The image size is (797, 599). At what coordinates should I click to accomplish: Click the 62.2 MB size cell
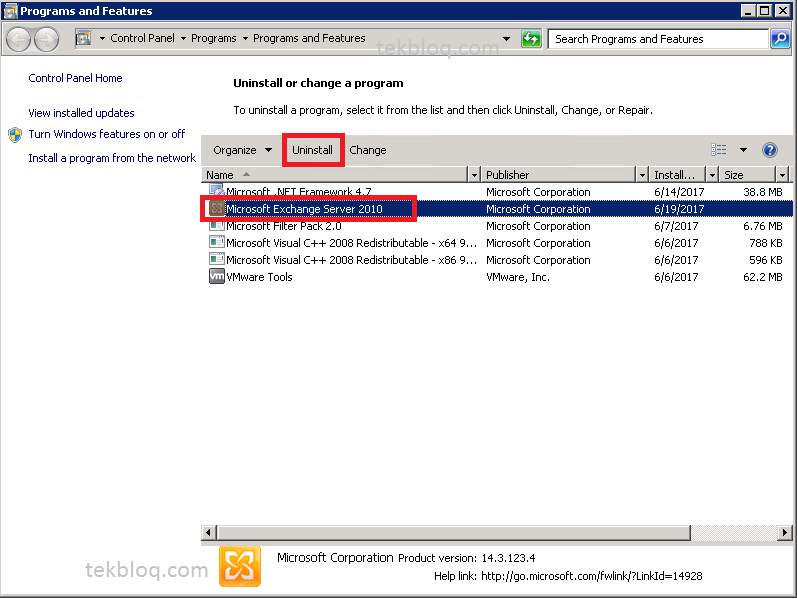coord(762,277)
